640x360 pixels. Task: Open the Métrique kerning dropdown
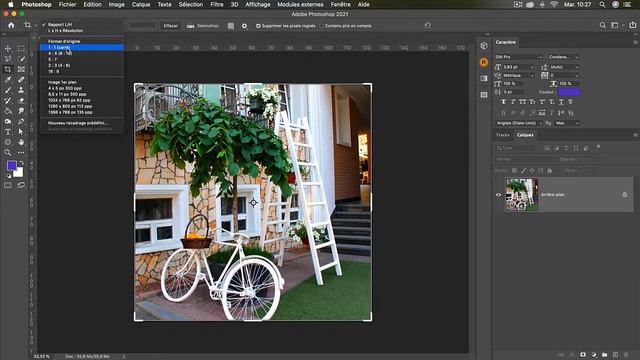coord(532,76)
